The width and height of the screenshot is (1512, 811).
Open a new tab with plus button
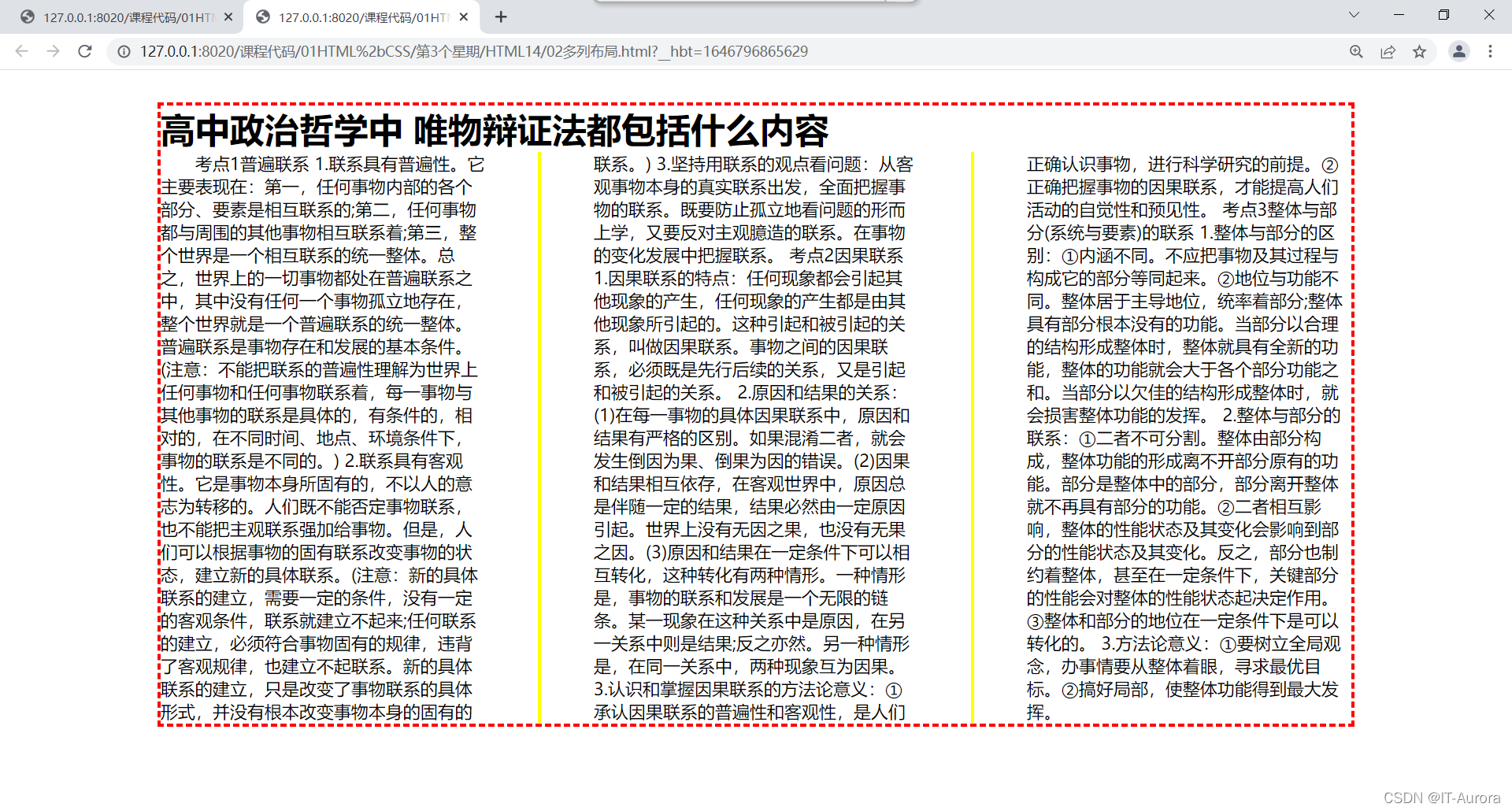click(501, 17)
